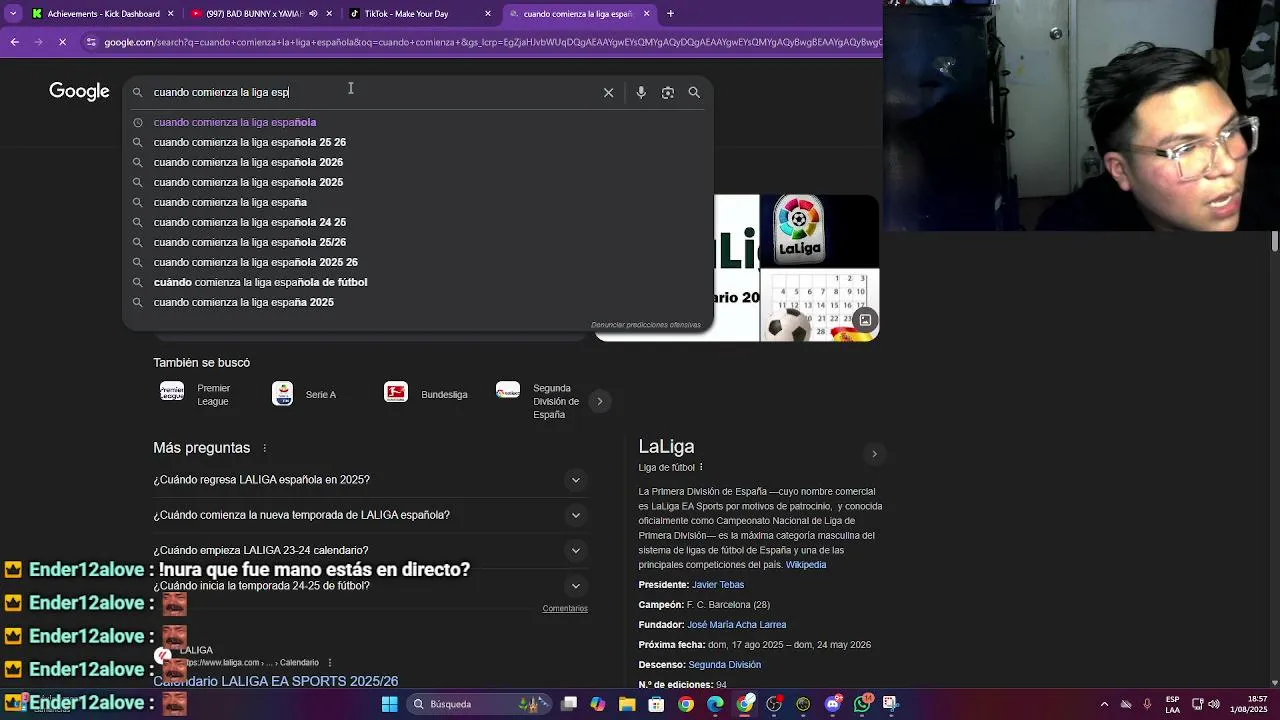The image size is (1280, 720).
Task: Open File Explorer from taskbar
Action: click(627, 704)
